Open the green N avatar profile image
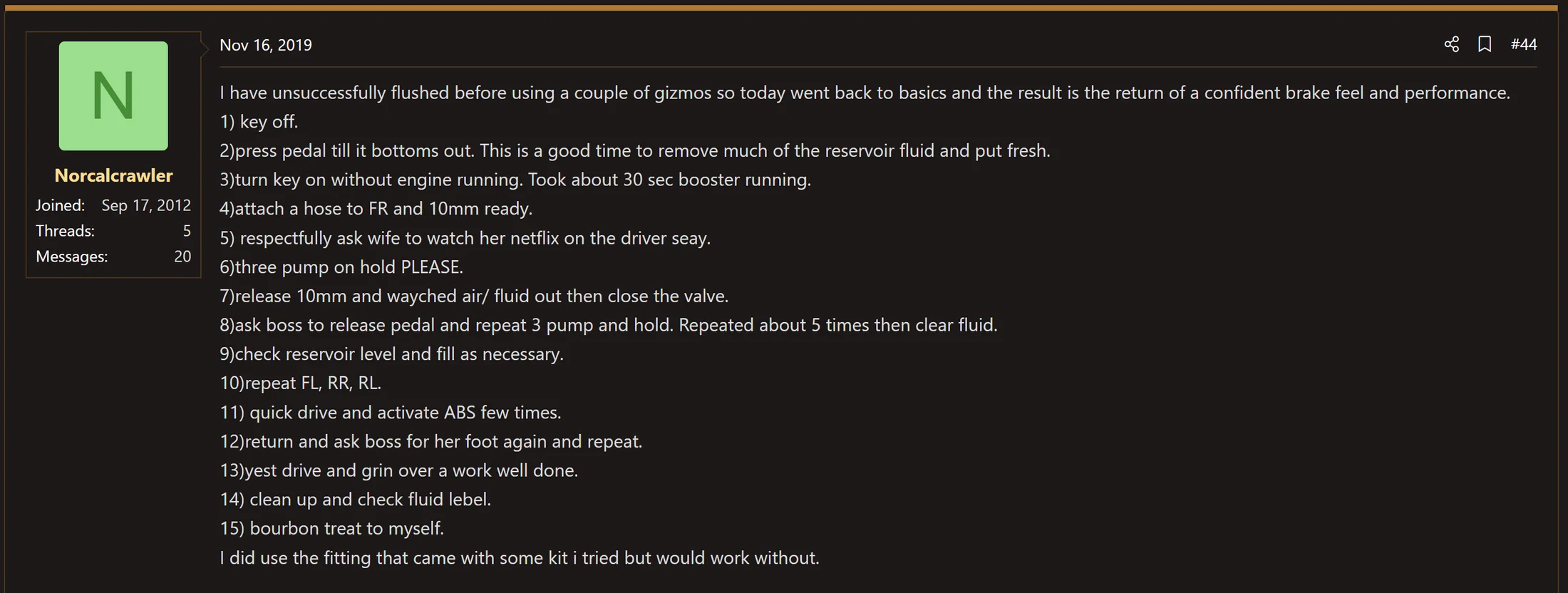 click(x=113, y=96)
